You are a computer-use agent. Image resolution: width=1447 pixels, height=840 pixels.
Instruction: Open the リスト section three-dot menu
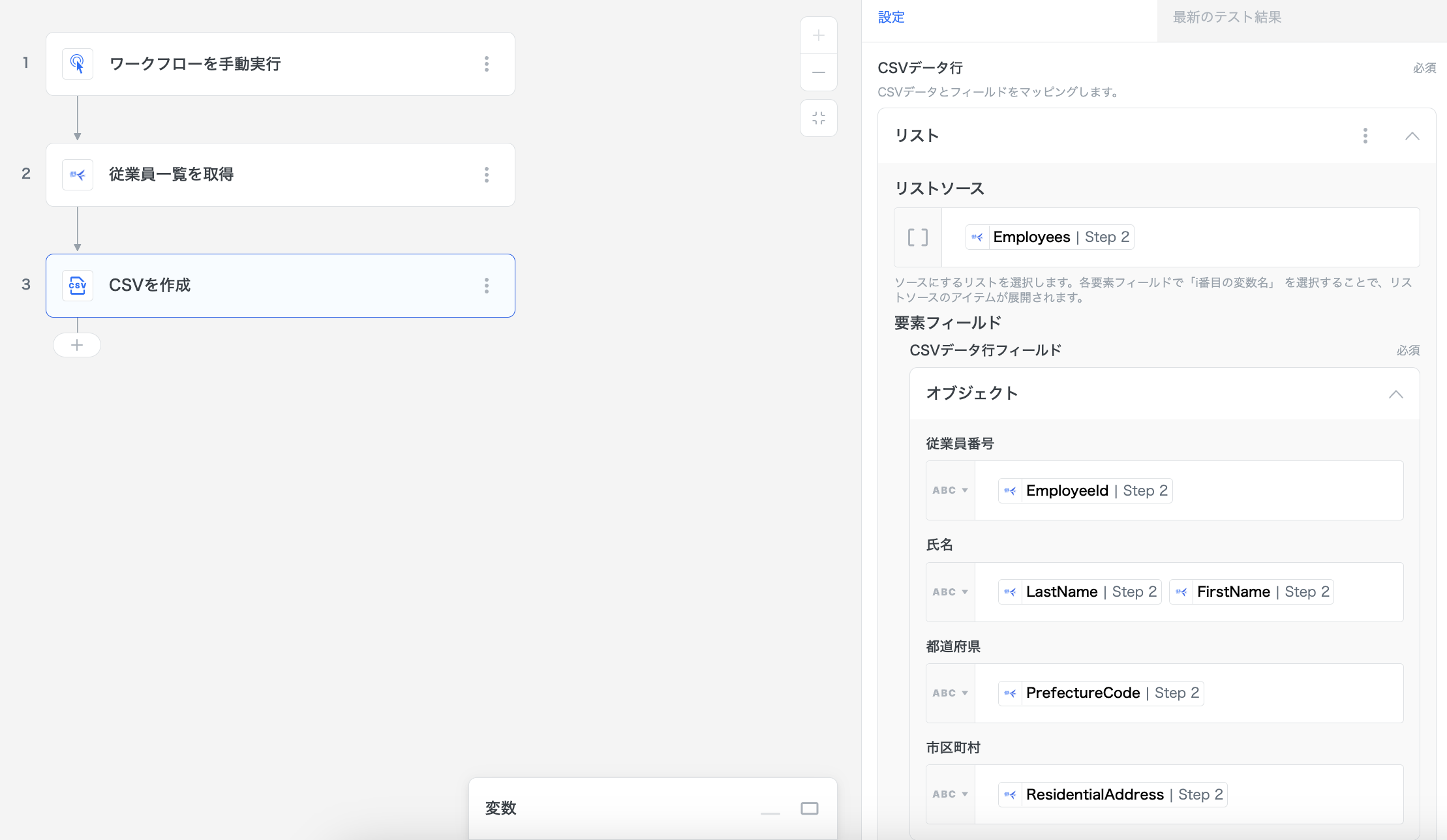click(x=1365, y=136)
